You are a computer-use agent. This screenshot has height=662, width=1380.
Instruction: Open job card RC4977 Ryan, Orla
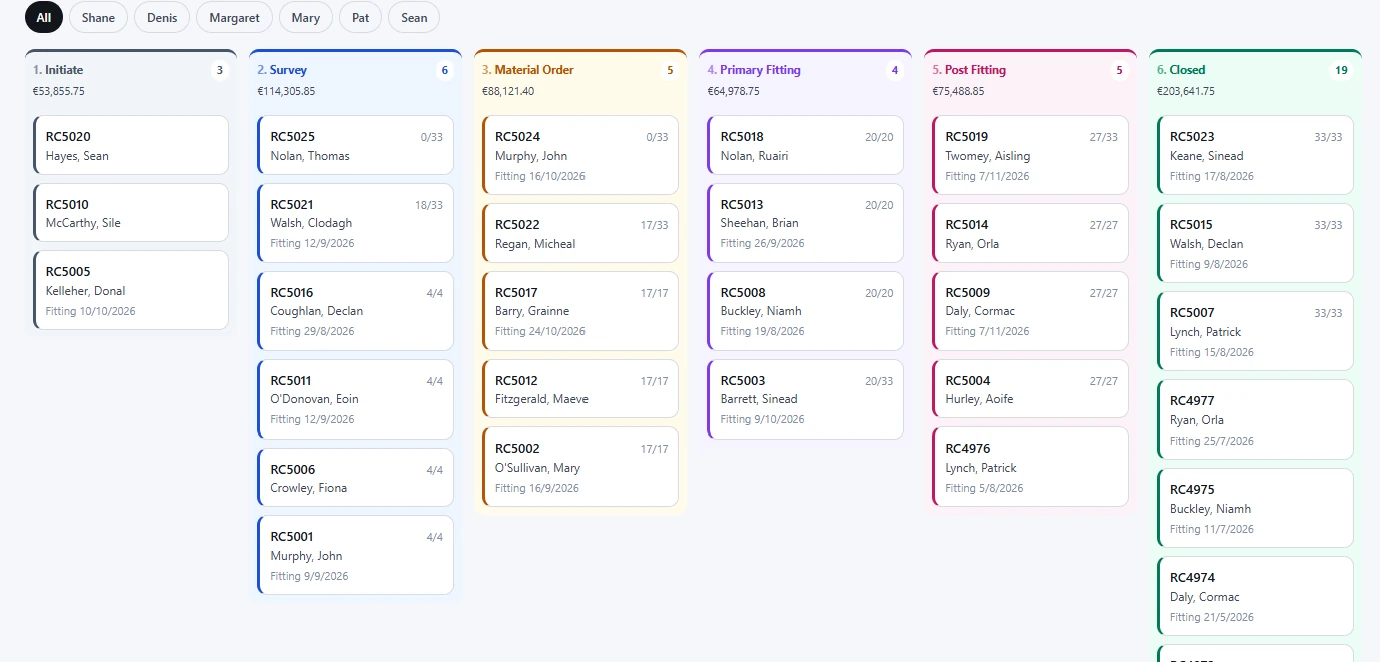point(1256,419)
